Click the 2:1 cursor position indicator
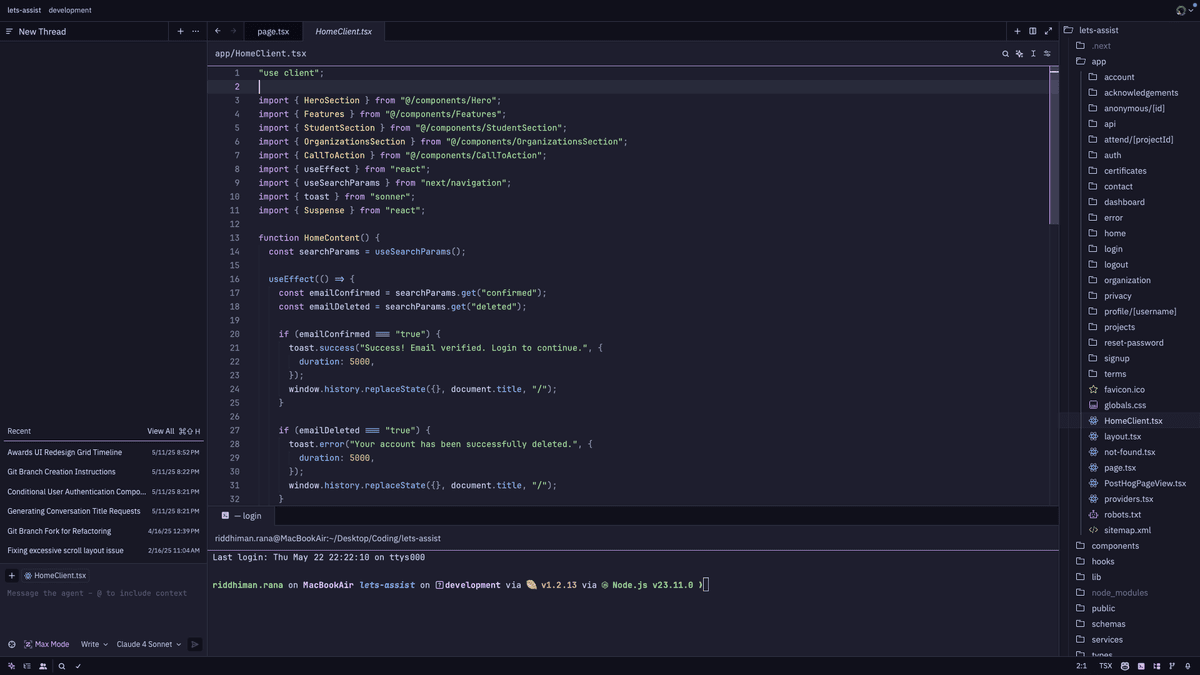This screenshot has height=675, width=1200. click(1081, 666)
